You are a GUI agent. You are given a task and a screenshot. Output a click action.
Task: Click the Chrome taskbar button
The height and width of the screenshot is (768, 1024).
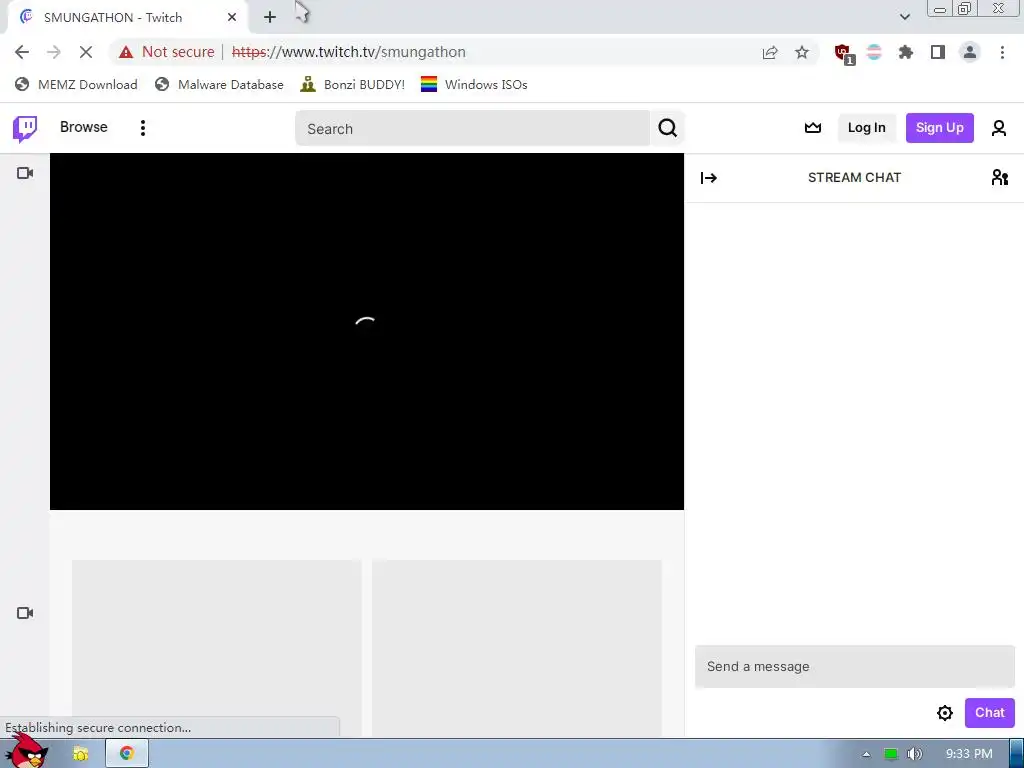click(x=127, y=754)
